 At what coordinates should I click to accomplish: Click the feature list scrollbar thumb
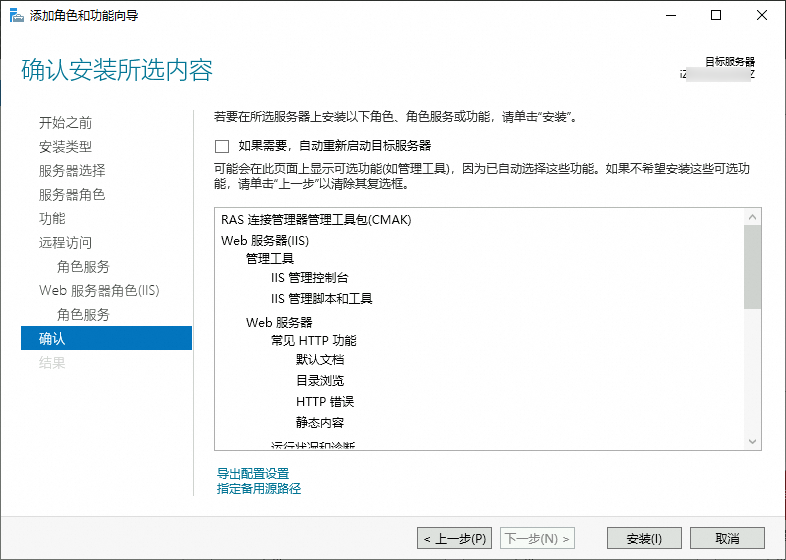[752, 267]
